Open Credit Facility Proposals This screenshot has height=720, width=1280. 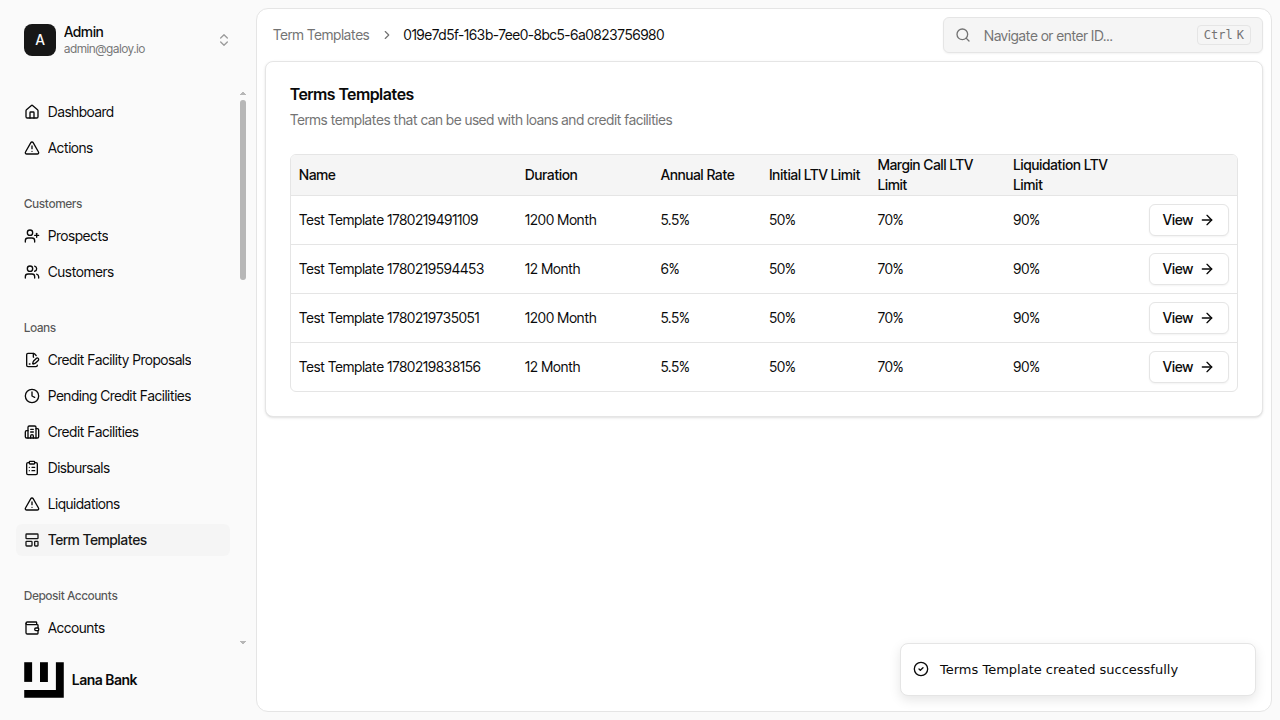(x=123, y=360)
